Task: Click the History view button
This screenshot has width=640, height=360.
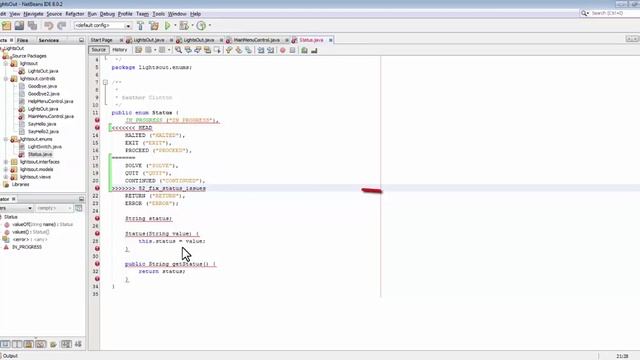Action: coord(120,50)
